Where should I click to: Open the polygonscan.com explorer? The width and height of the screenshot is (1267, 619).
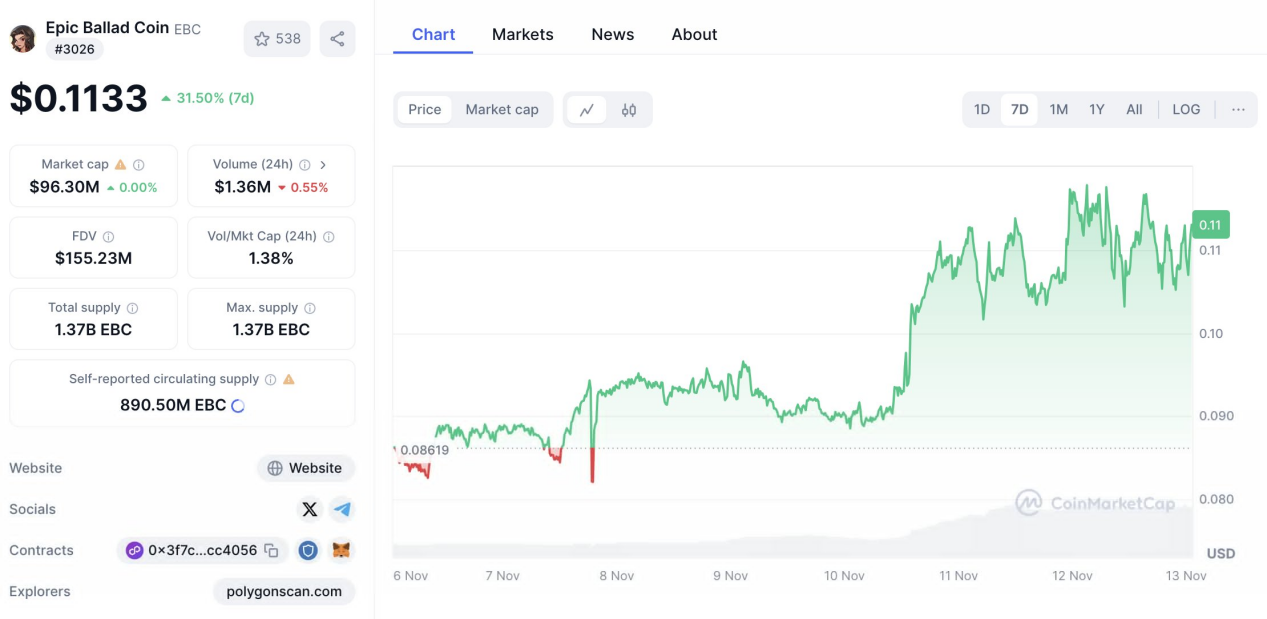coord(284,592)
